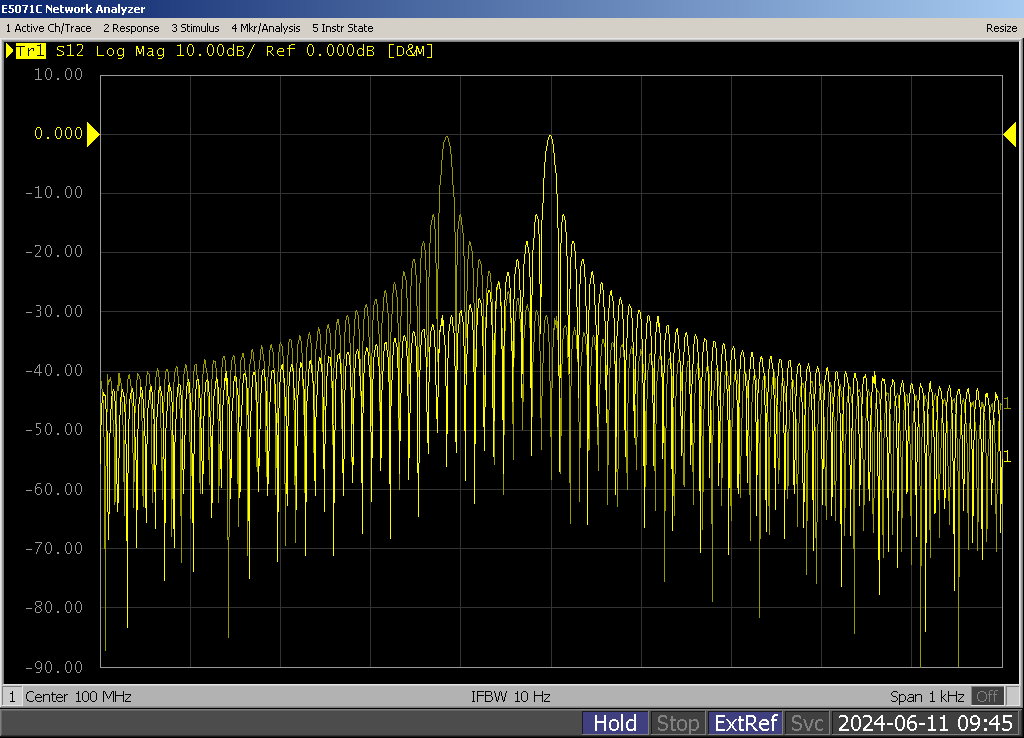Open the 1 Active Ch/Trace menu
1024x738 pixels.
48,28
